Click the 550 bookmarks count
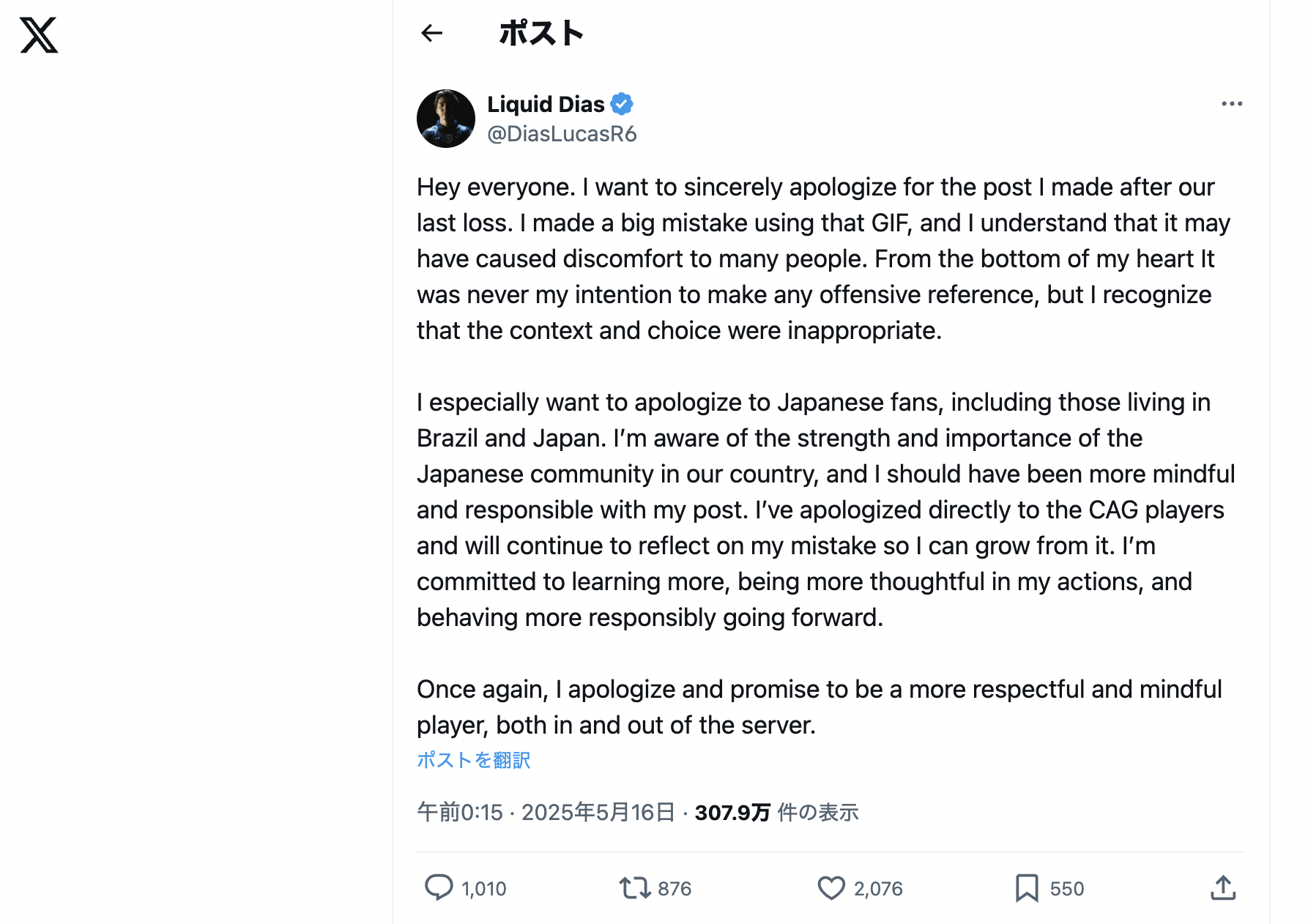 point(1067,889)
